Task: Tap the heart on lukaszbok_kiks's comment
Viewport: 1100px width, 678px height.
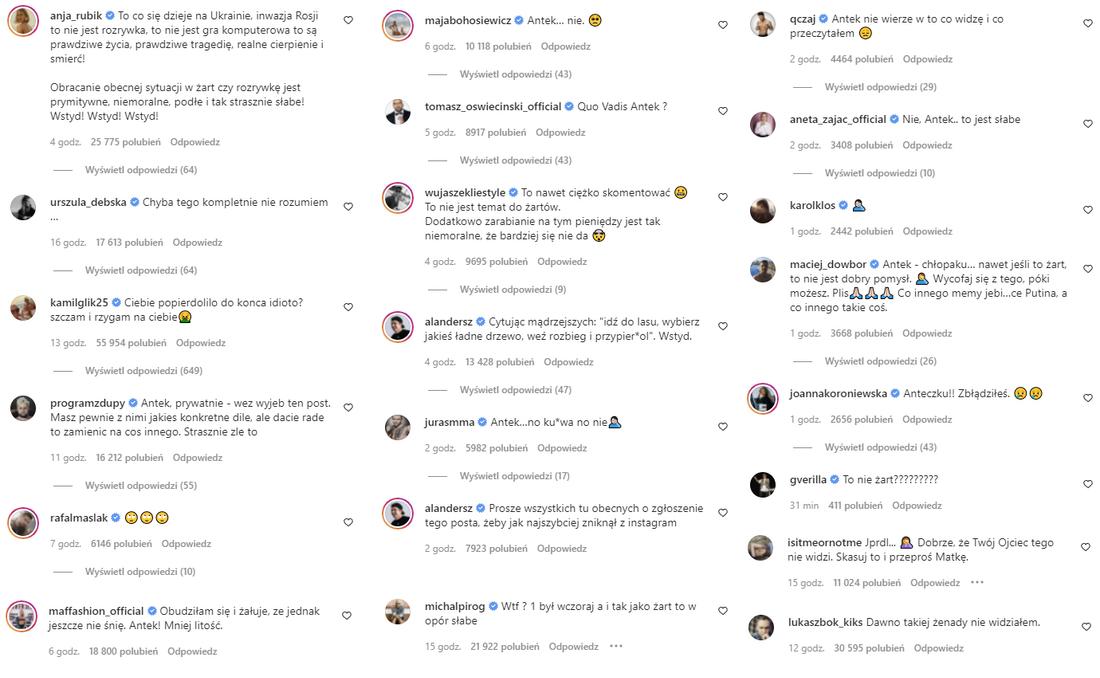Action: point(1088,625)
